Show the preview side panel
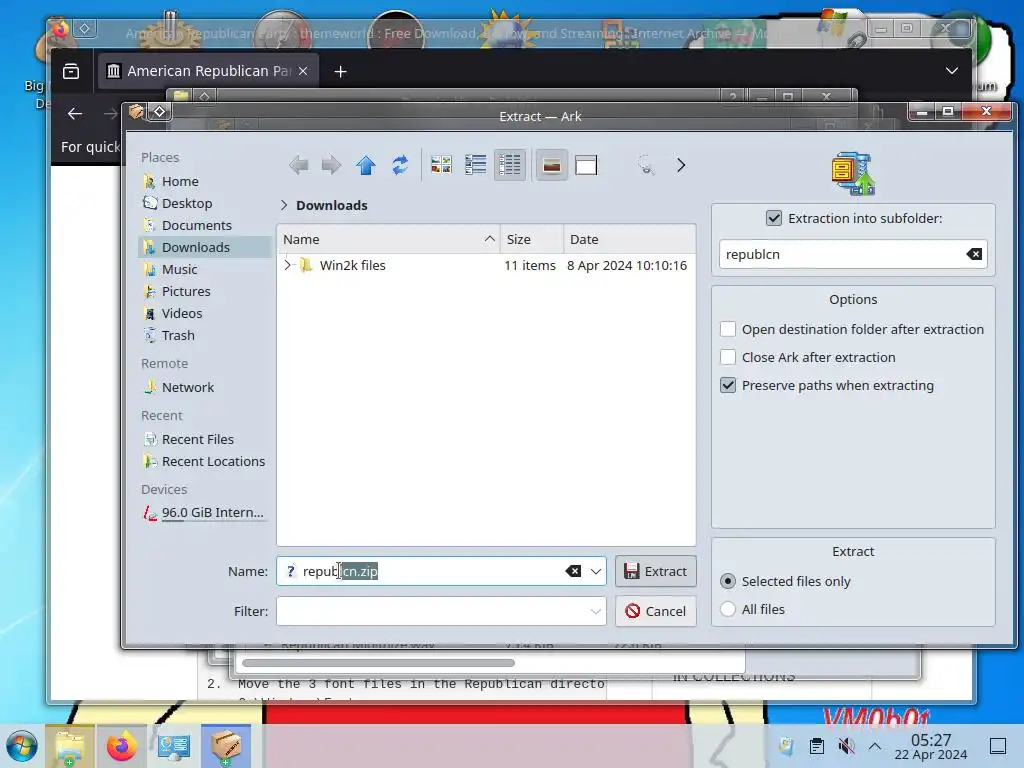Viewport: 1024px width, 768px height. 586,165
